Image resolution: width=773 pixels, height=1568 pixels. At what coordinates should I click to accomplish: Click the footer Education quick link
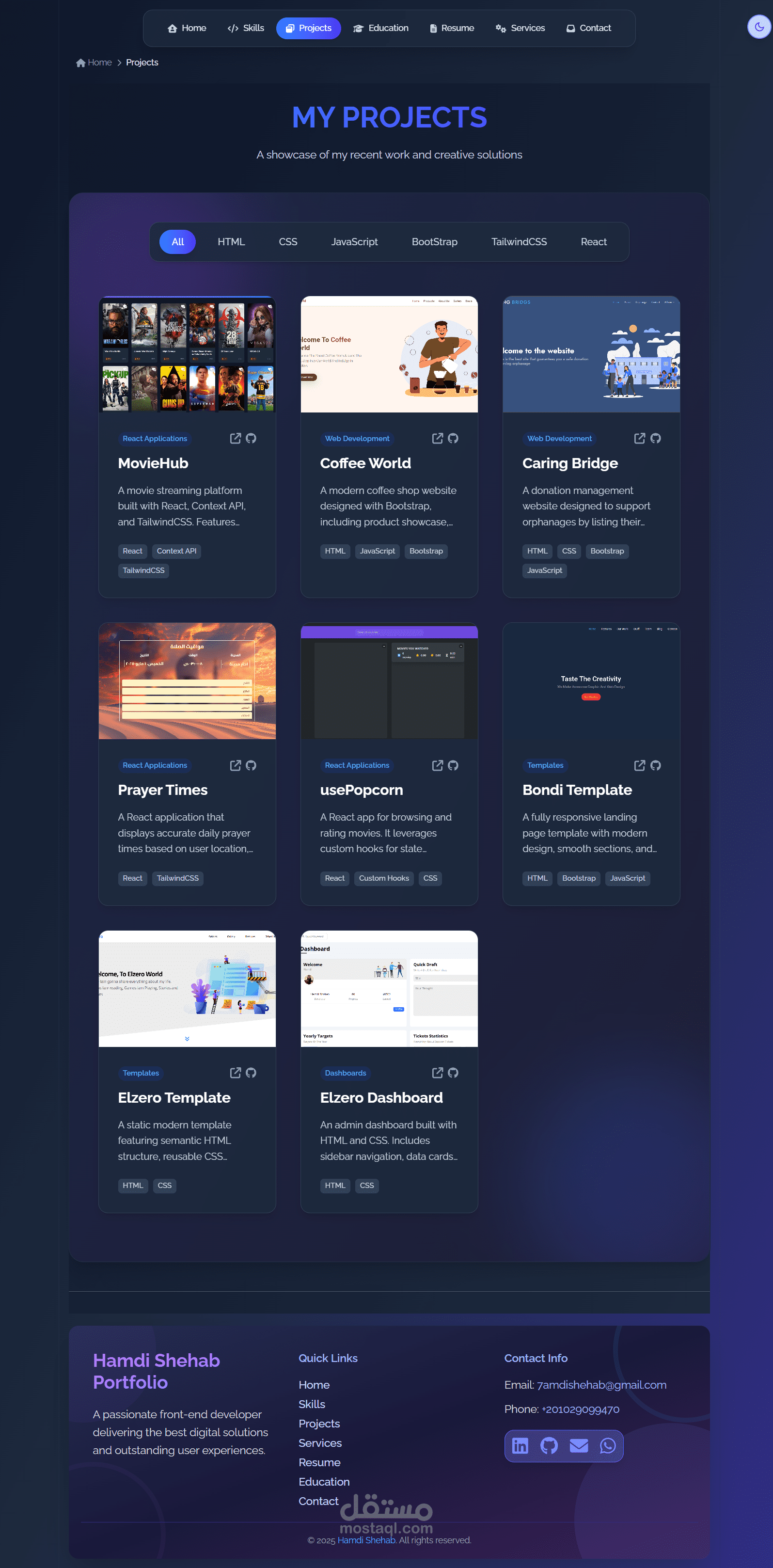click(x=324, y=1482)
